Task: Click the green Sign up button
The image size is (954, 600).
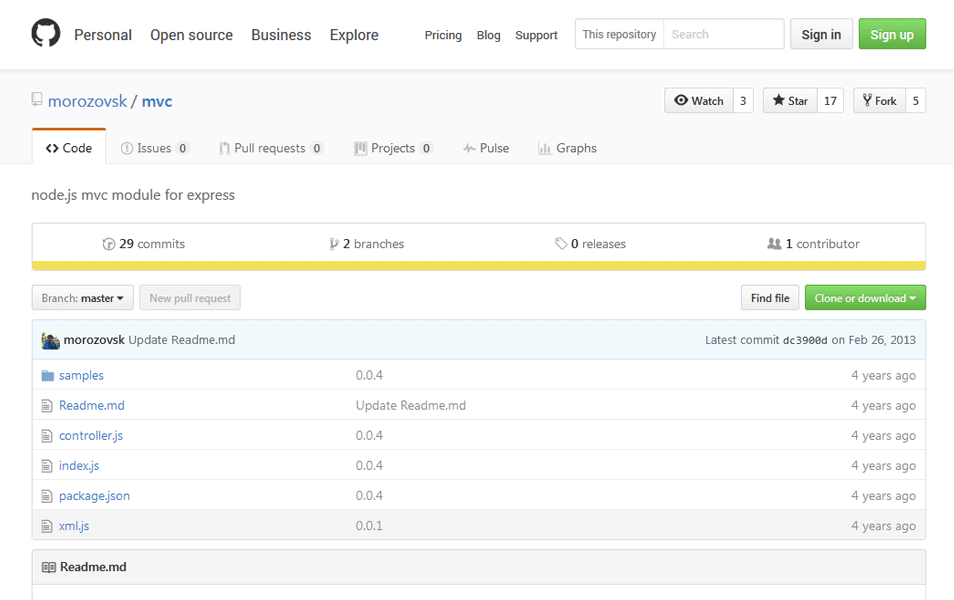Action: click(892, 34)
